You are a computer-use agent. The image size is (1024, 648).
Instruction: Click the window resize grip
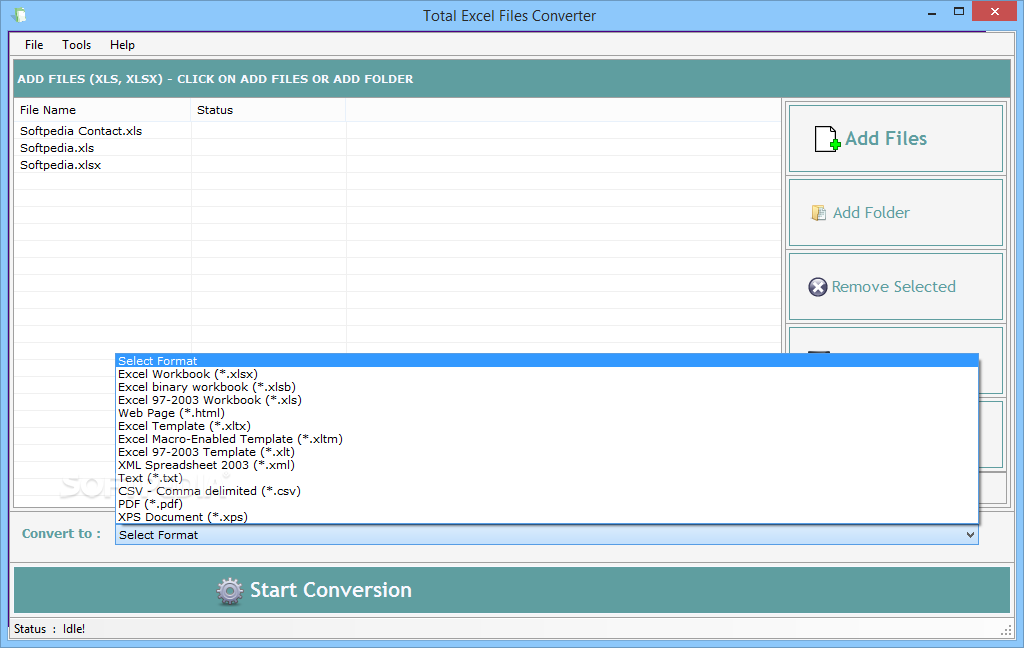pyautogui.click(x=1006, y=630)
